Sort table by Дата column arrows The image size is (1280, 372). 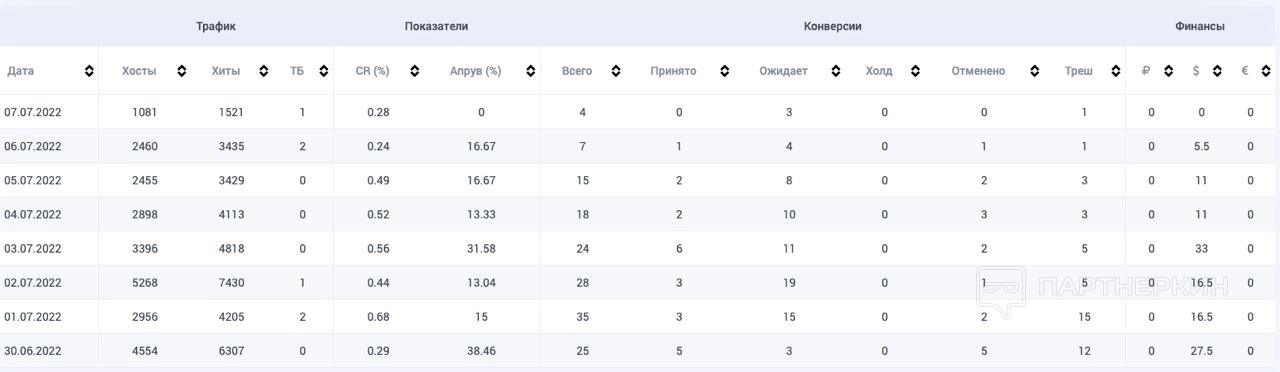(89, 71)
